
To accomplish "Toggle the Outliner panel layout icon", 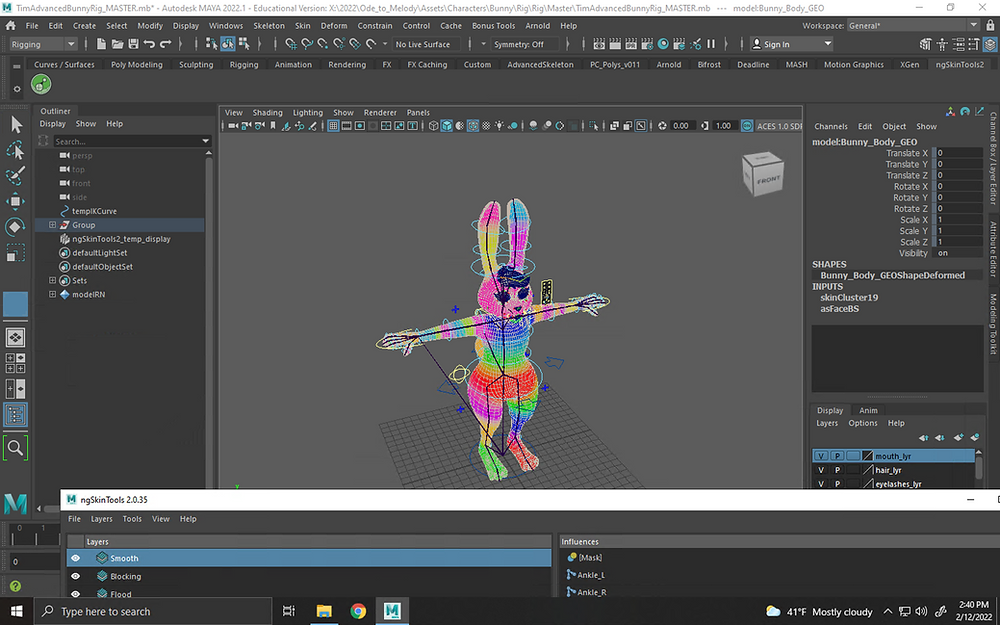I will (15, 415).
